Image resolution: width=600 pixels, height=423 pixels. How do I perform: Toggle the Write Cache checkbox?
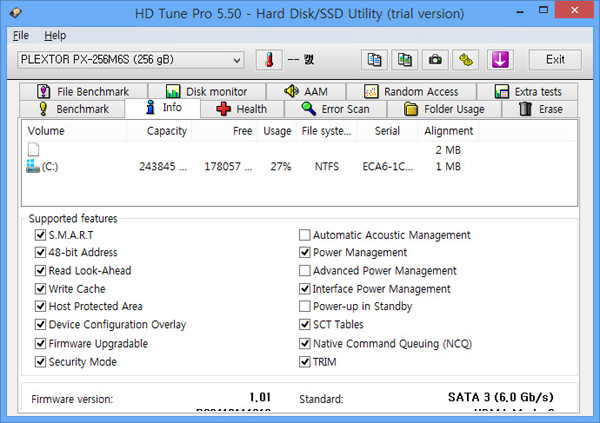[40, 289]
